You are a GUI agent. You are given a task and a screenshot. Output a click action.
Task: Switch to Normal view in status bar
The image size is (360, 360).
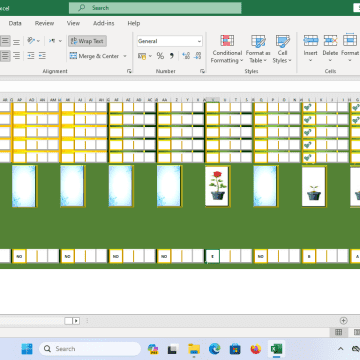click(338, 332)
